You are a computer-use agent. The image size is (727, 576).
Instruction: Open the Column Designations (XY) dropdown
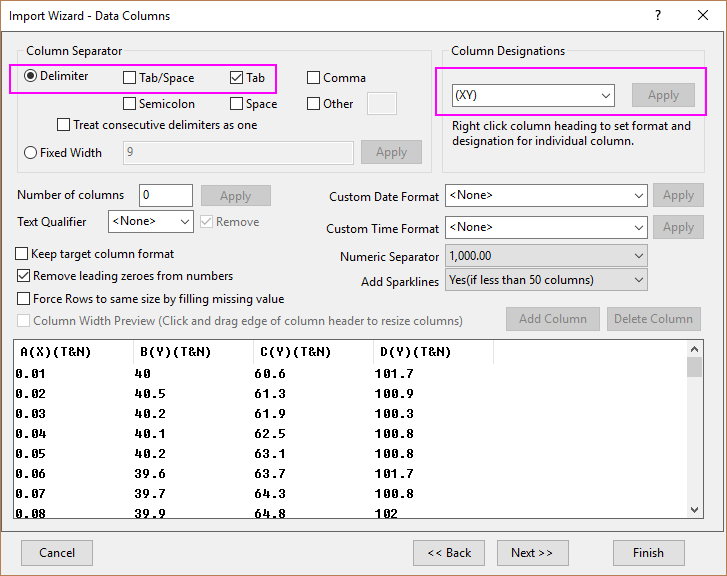tap(533, 96)
